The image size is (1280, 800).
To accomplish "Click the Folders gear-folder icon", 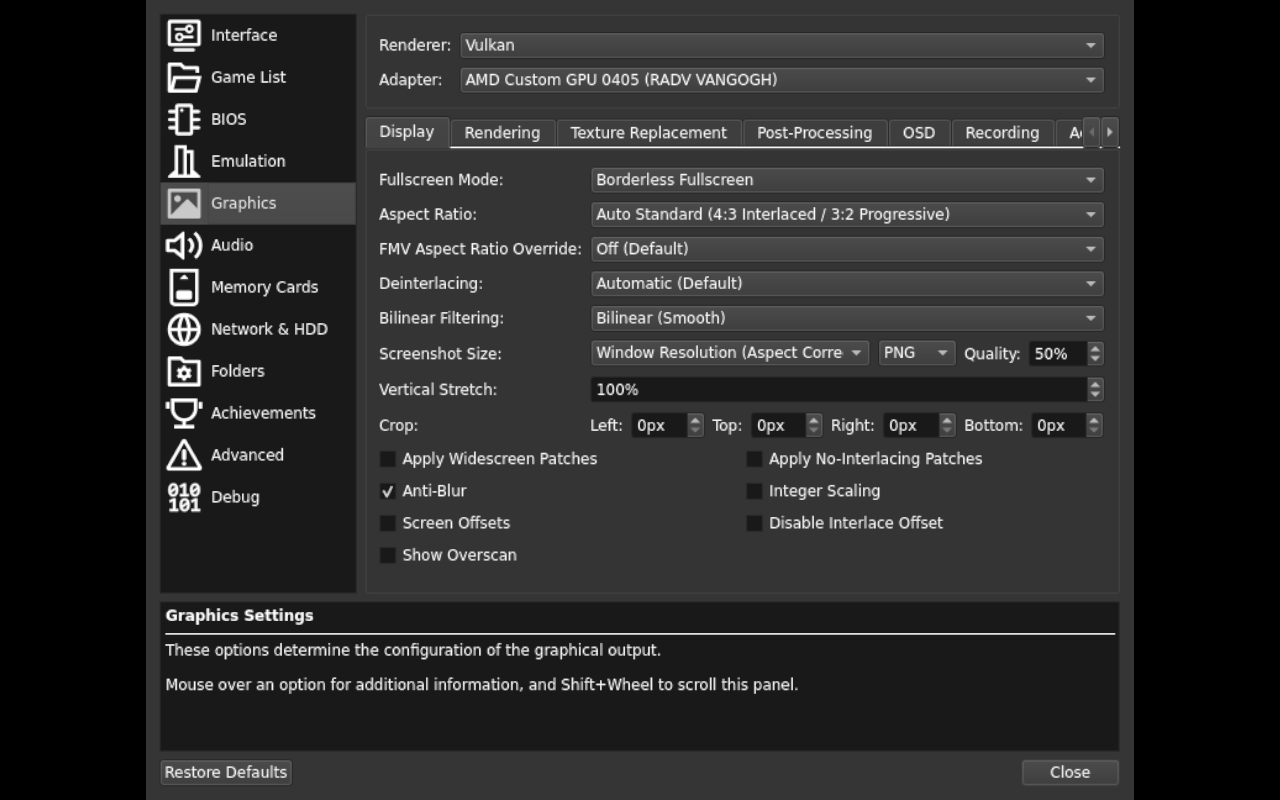I will coord(184,371).
